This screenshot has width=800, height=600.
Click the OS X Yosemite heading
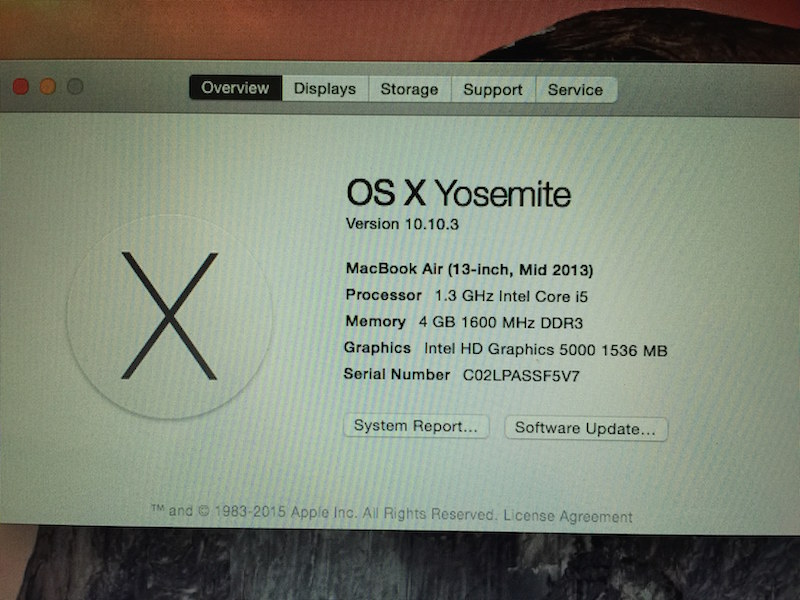(x=458, y=193)
